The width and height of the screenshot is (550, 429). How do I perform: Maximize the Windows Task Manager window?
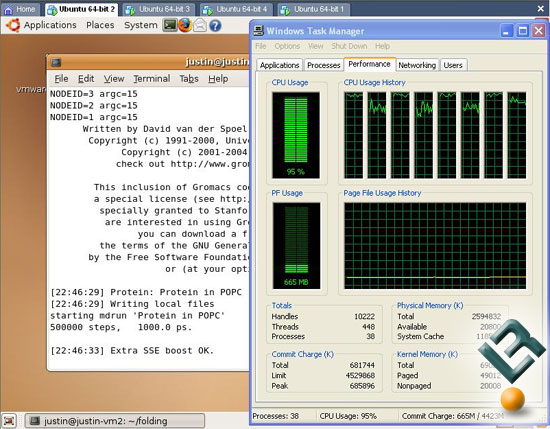pyautogui.click(x=523, y=31)
